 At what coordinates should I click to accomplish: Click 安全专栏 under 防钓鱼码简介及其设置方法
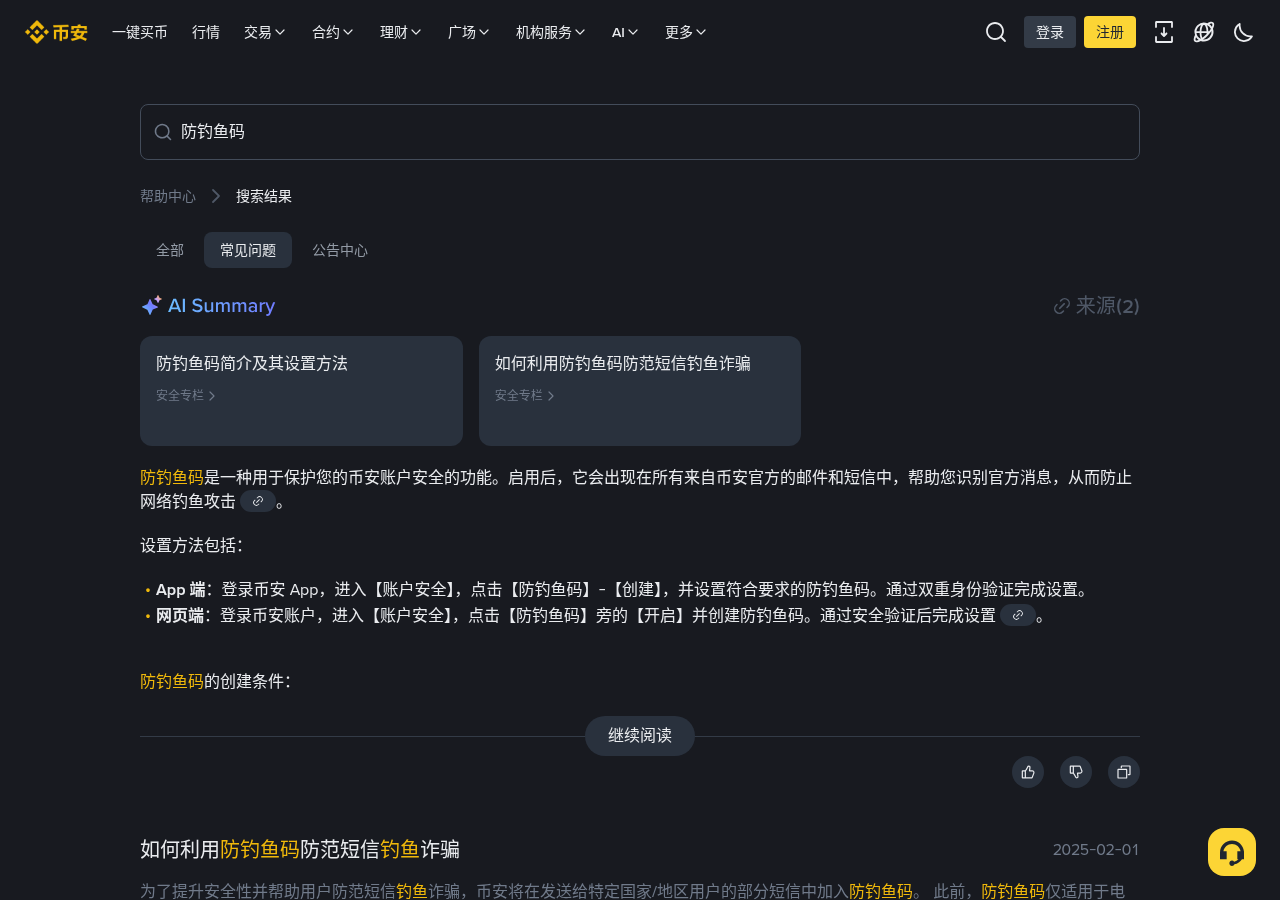186,395
